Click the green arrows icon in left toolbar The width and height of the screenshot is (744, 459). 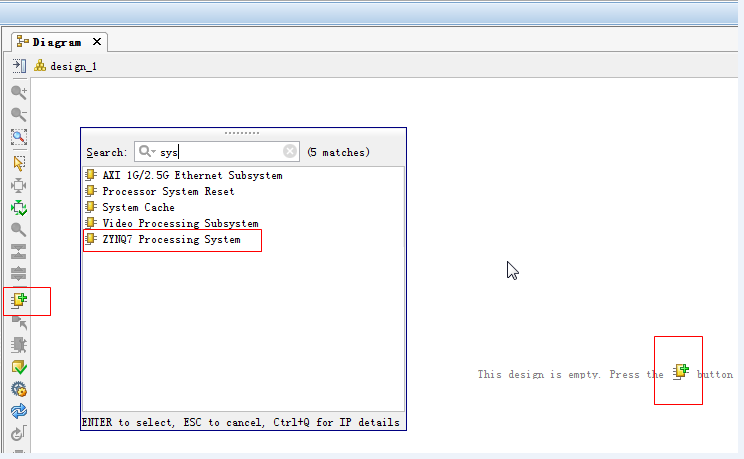pos(18,208)
